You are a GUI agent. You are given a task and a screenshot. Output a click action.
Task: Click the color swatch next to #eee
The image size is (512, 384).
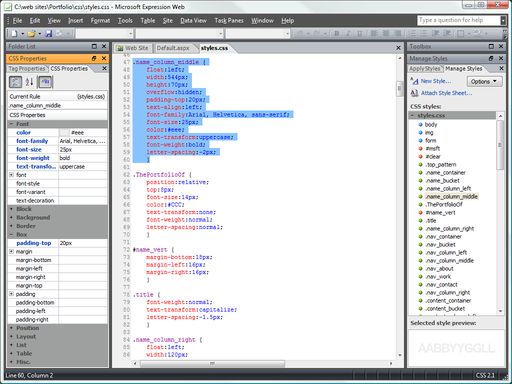[65, 132]
